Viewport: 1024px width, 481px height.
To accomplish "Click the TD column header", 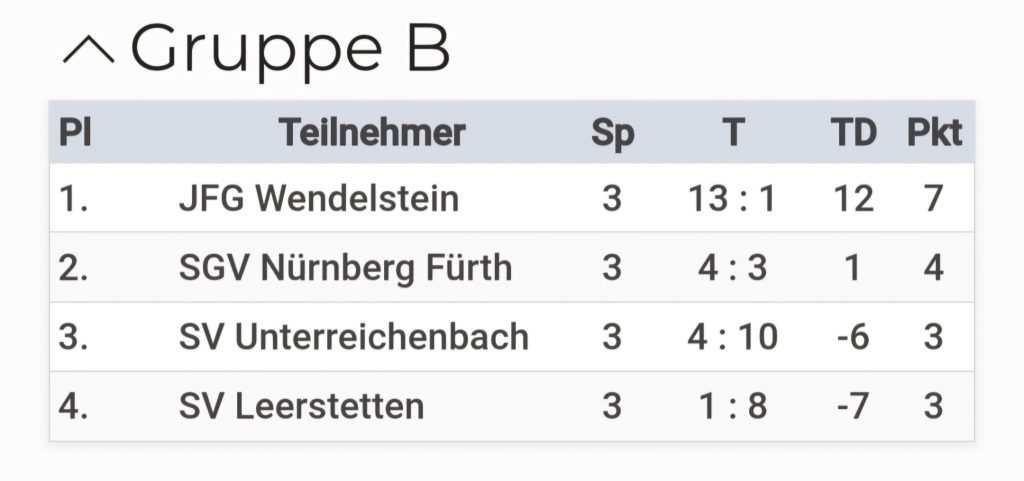I will tap(853, 133).
